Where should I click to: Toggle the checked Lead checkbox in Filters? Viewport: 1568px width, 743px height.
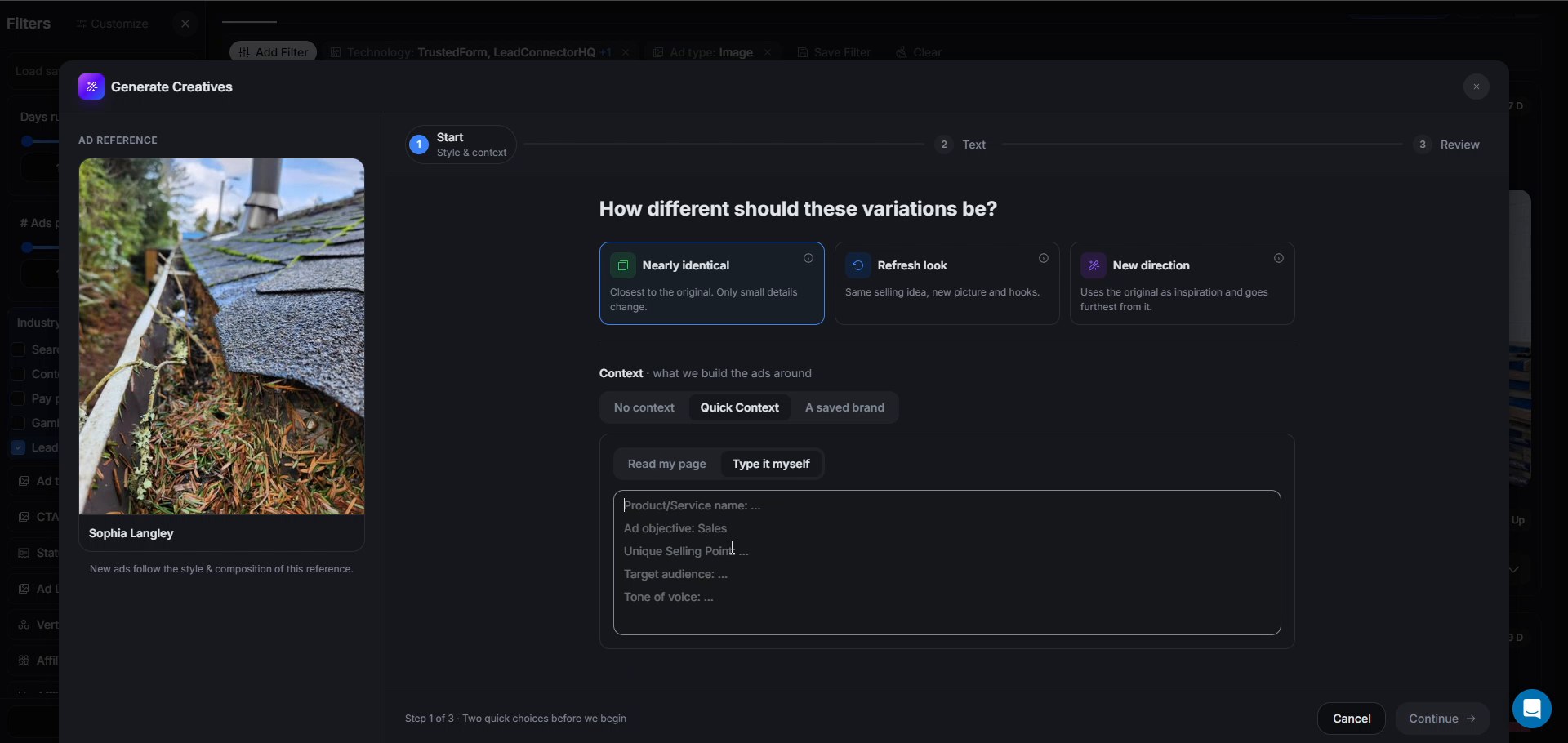click(x=18, y=447)
